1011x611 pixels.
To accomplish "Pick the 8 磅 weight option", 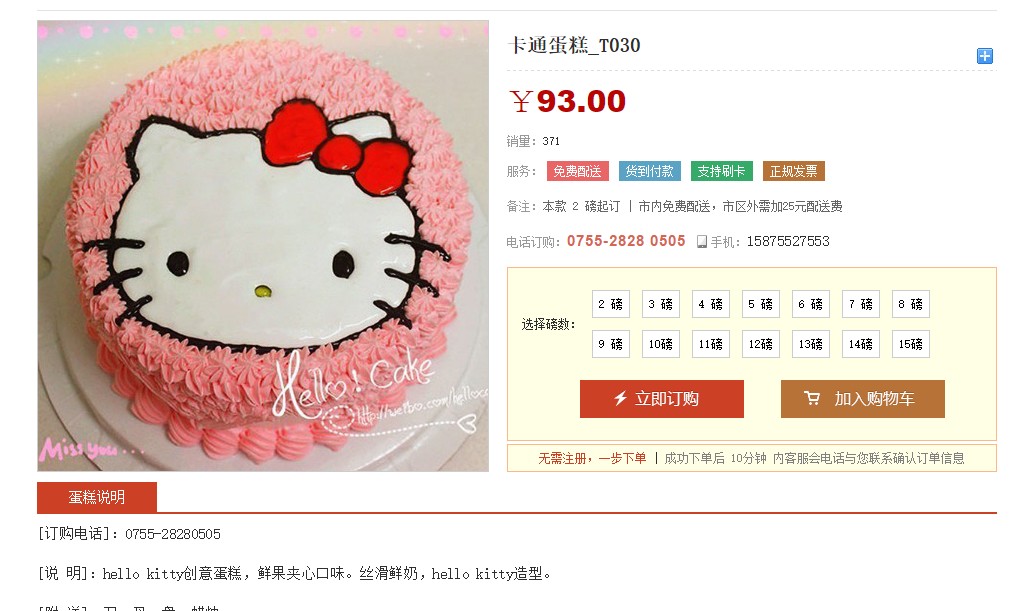I will [x=911, y=304].
